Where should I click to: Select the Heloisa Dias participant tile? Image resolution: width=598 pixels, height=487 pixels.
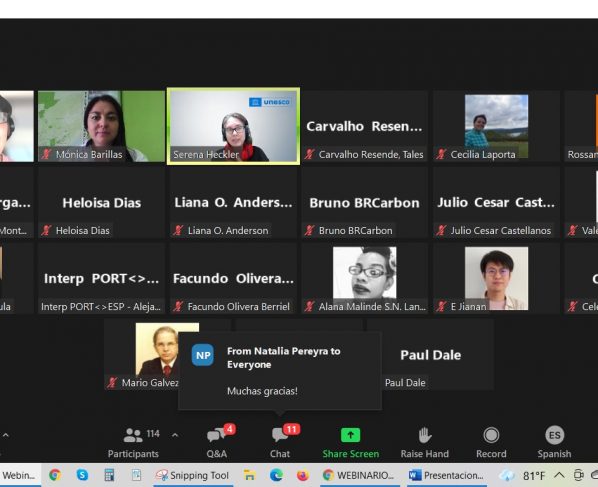[101, 203]
